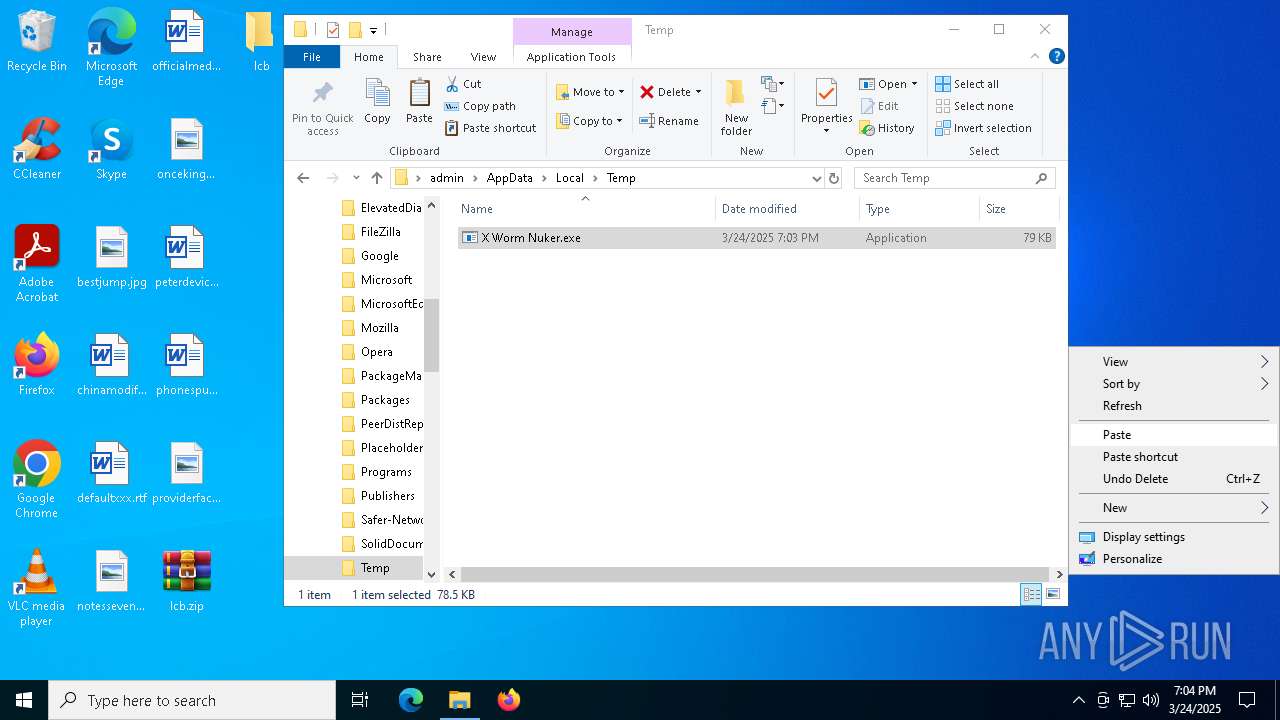The height and width of the screenshot is (720, 1280).
Task: Create a New folder
Action: (x=736, y=107)
